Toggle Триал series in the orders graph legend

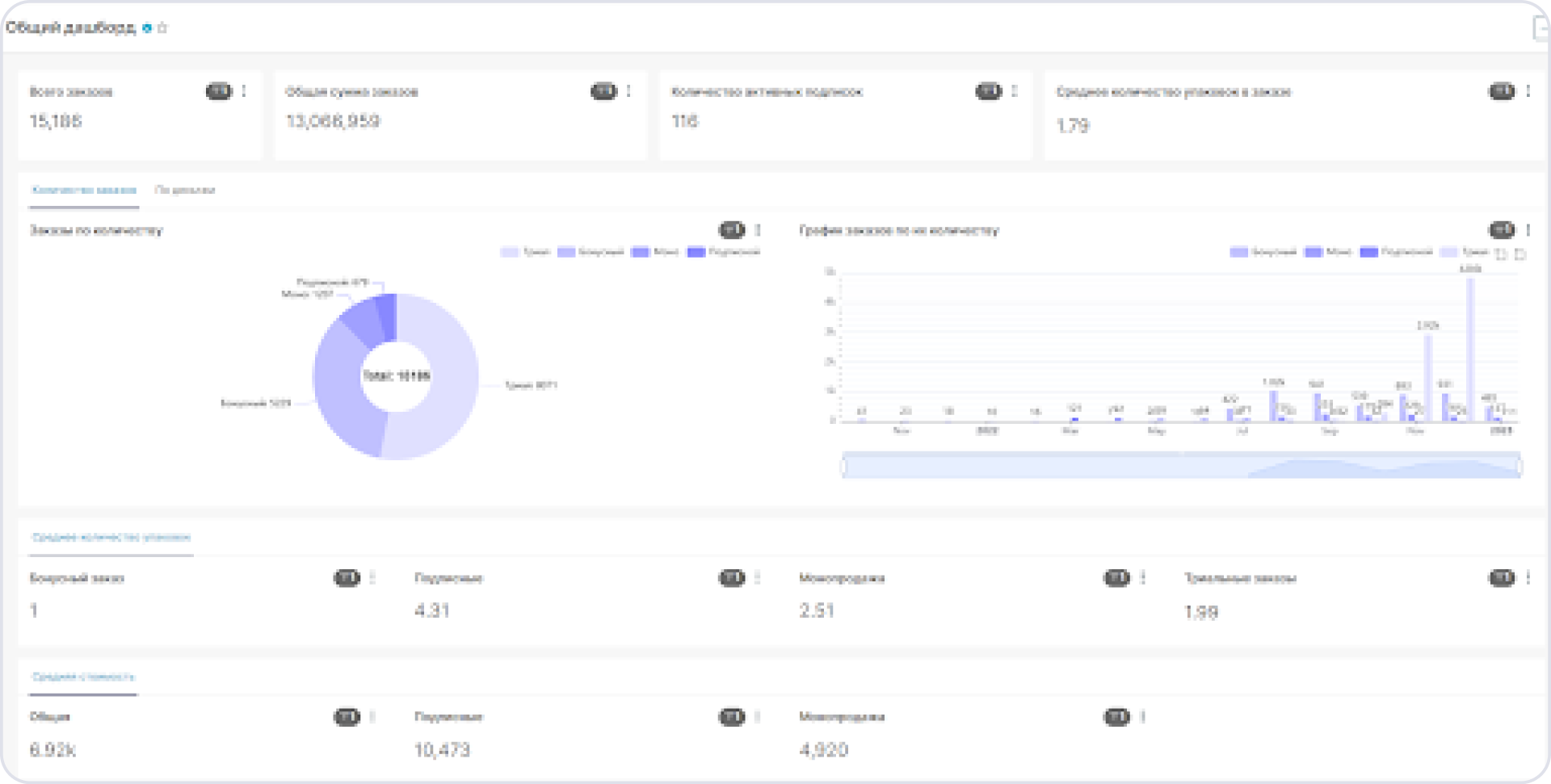tap(1465, 252)
